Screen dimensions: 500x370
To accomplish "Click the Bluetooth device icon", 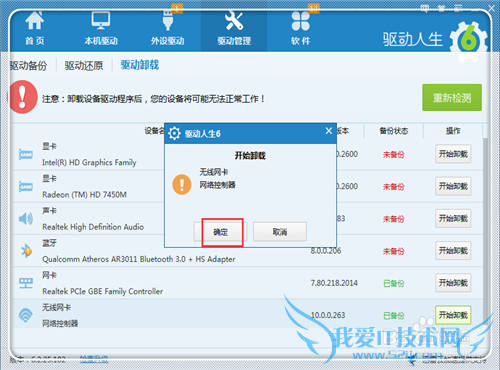I will [26, 251].
